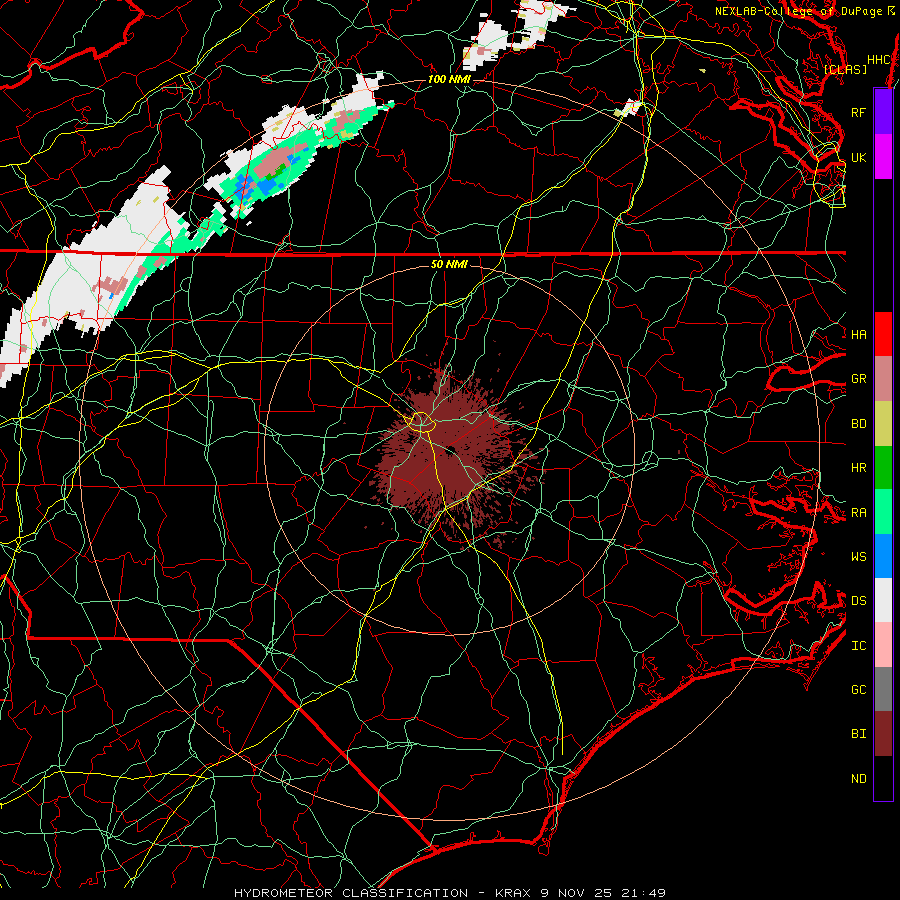Click the BI legend label
Image resolution: width=900 pixels, height=900 pixels.
click(858, 734)
